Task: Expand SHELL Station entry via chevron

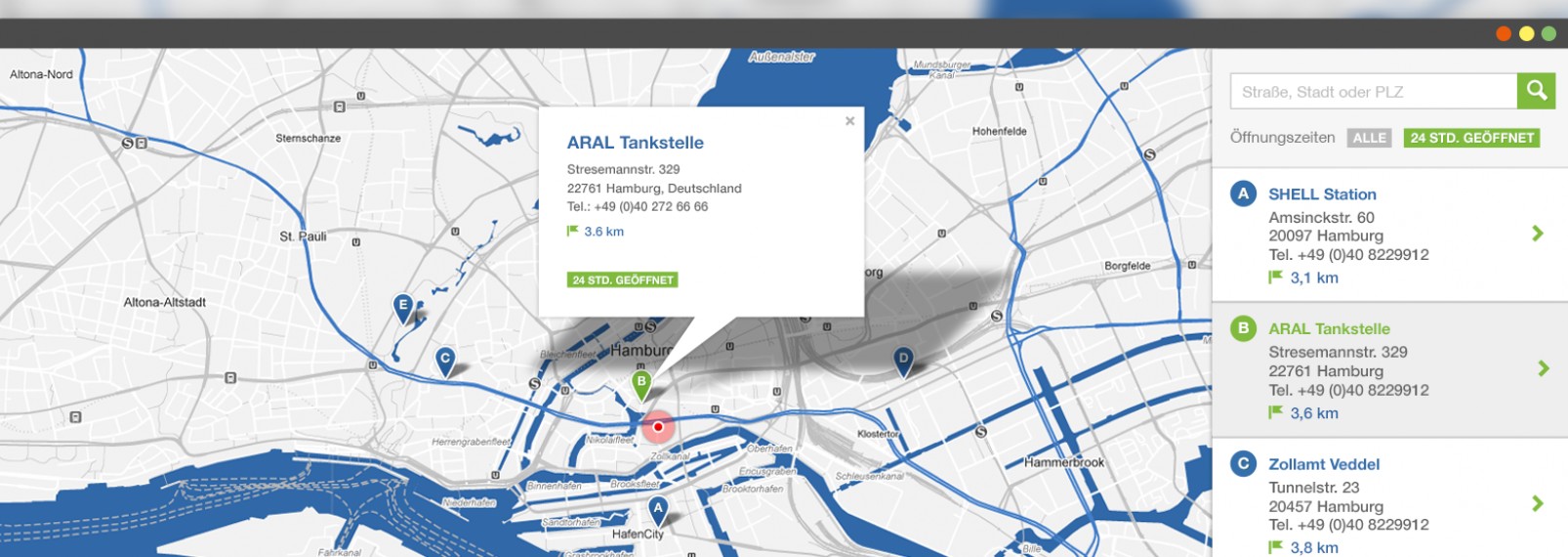Action: (x=1538, y=234)
